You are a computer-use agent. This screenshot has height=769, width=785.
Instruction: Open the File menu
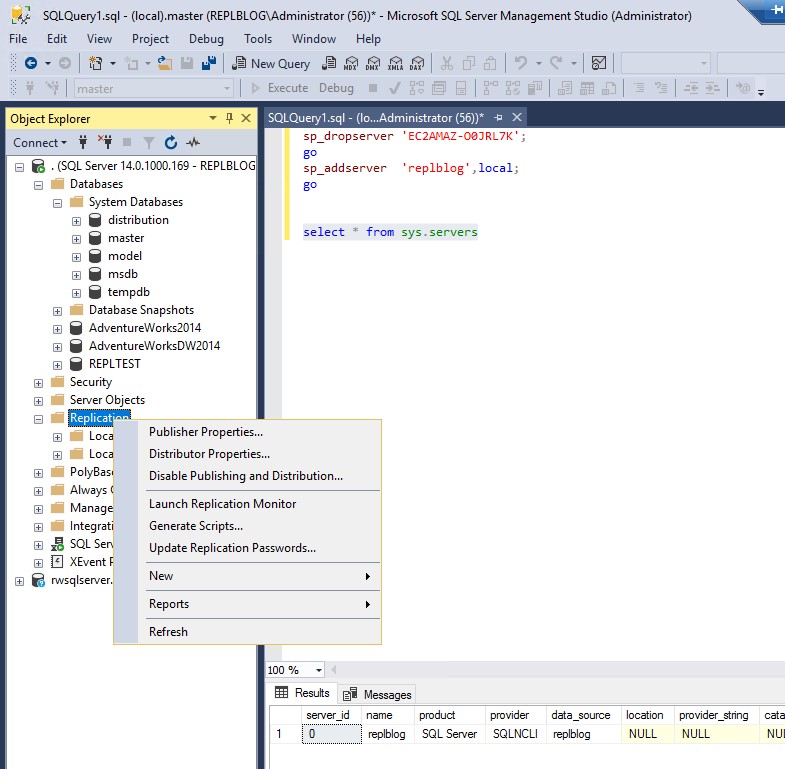[18, 39]
